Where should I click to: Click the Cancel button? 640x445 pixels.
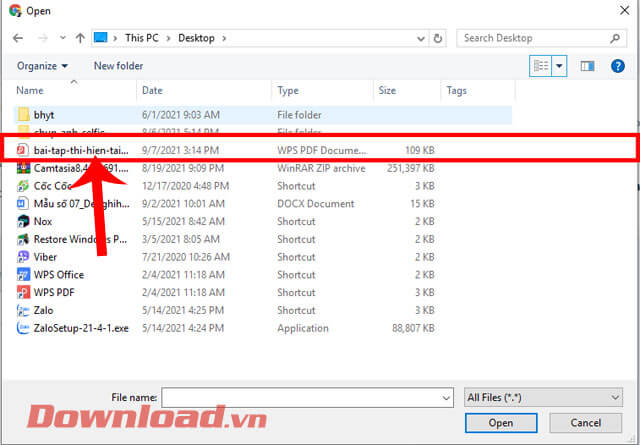(x=585, y=423)
